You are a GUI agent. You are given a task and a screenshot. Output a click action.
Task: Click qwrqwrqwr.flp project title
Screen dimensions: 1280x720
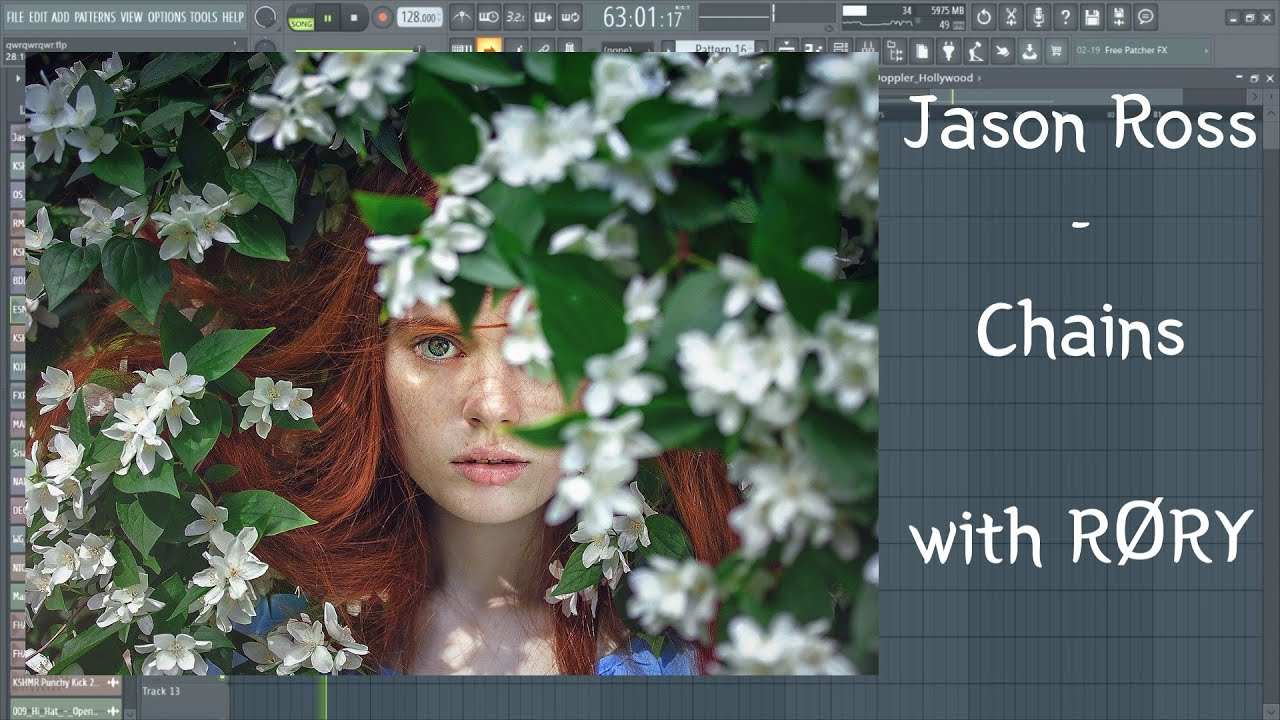[x=36, y=45]
